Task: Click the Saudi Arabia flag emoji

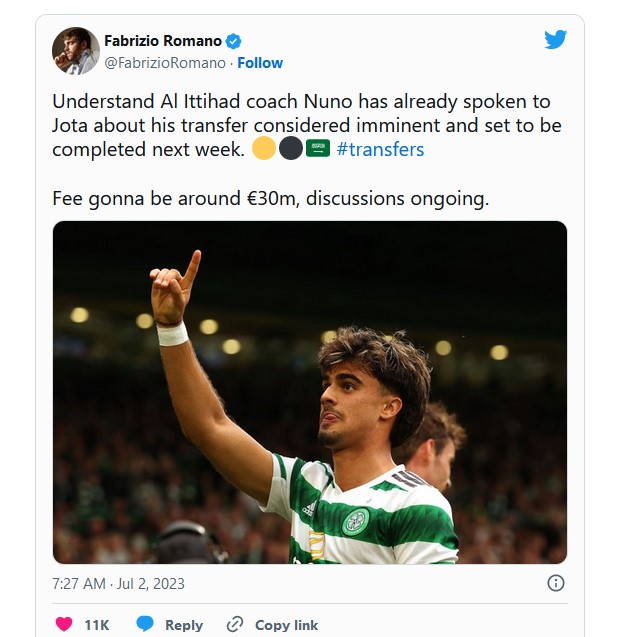Action: pyautogui.click(x=318, y=148)
